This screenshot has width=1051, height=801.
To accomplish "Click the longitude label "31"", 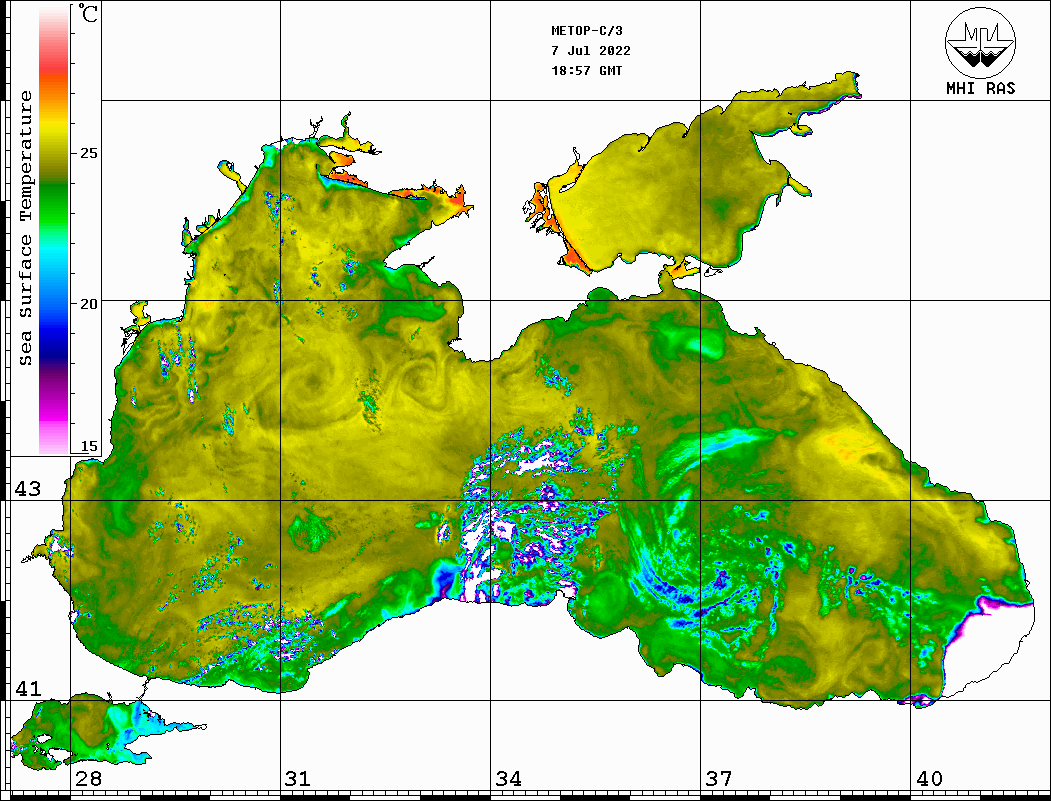I will point(298,778).
